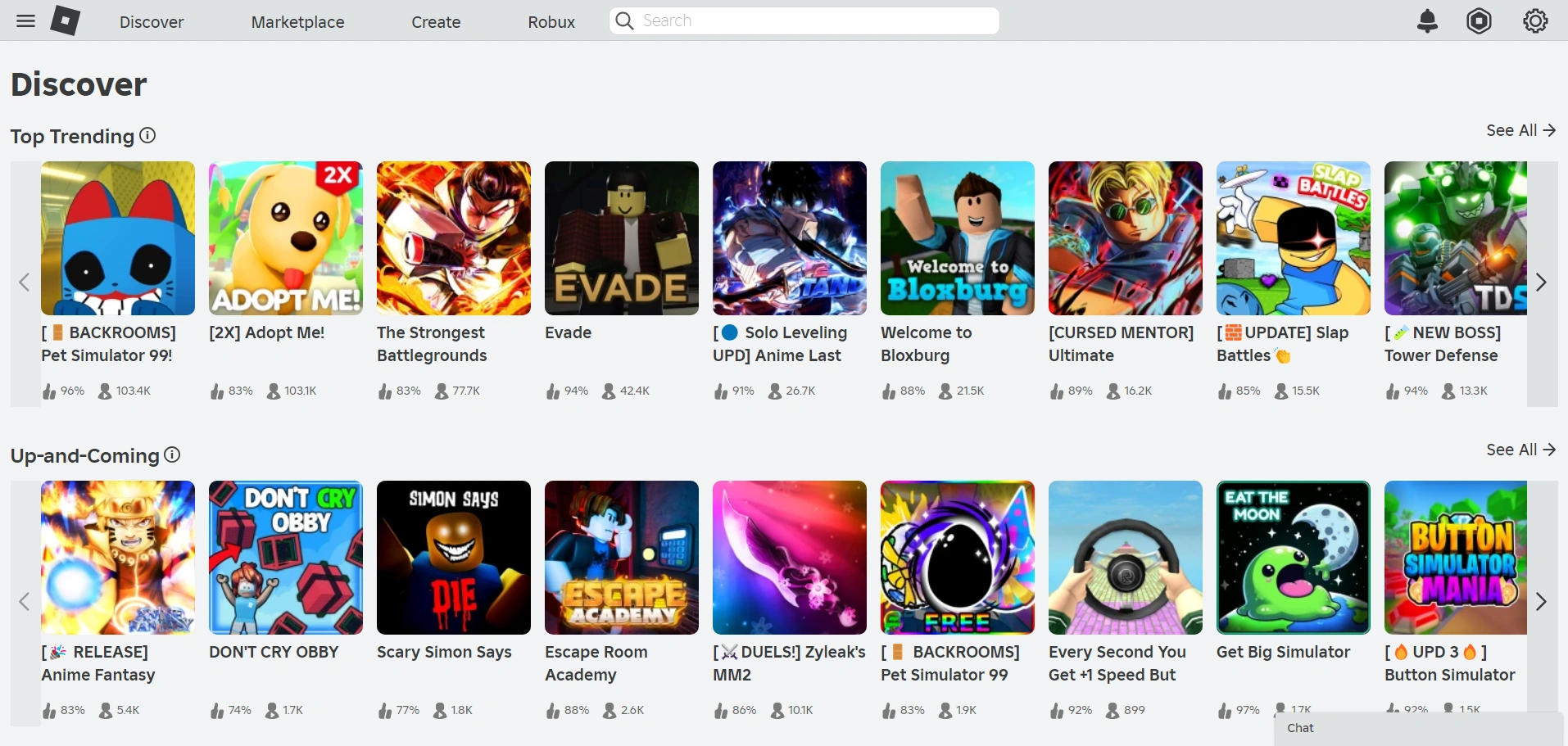Open the Anime Last Stand thumbnail
This screenshot has height=746, width=1568.
tap(790, 238)
